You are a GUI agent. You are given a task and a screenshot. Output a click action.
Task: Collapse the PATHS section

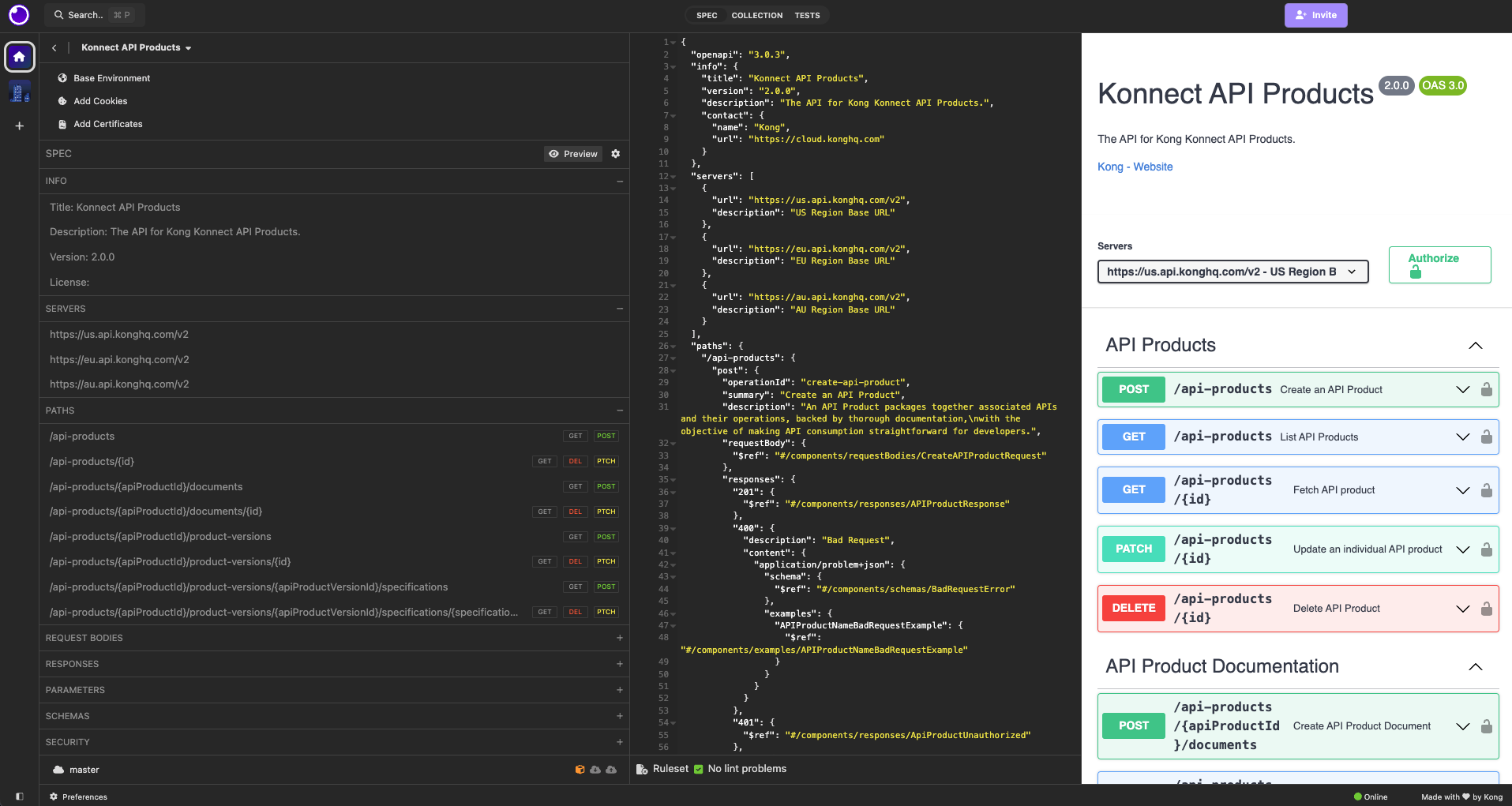620,410
